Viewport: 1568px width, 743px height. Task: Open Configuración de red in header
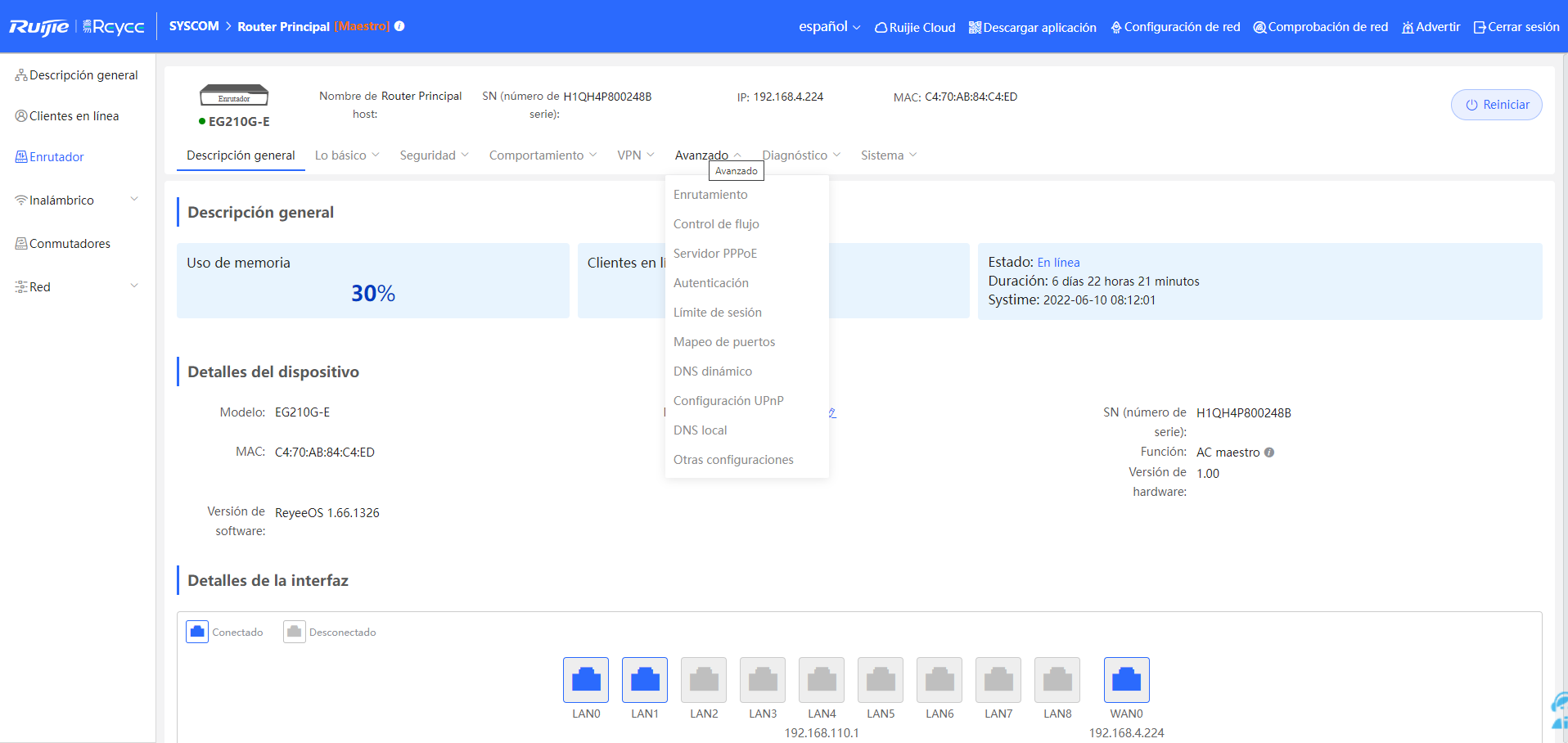1175,27
